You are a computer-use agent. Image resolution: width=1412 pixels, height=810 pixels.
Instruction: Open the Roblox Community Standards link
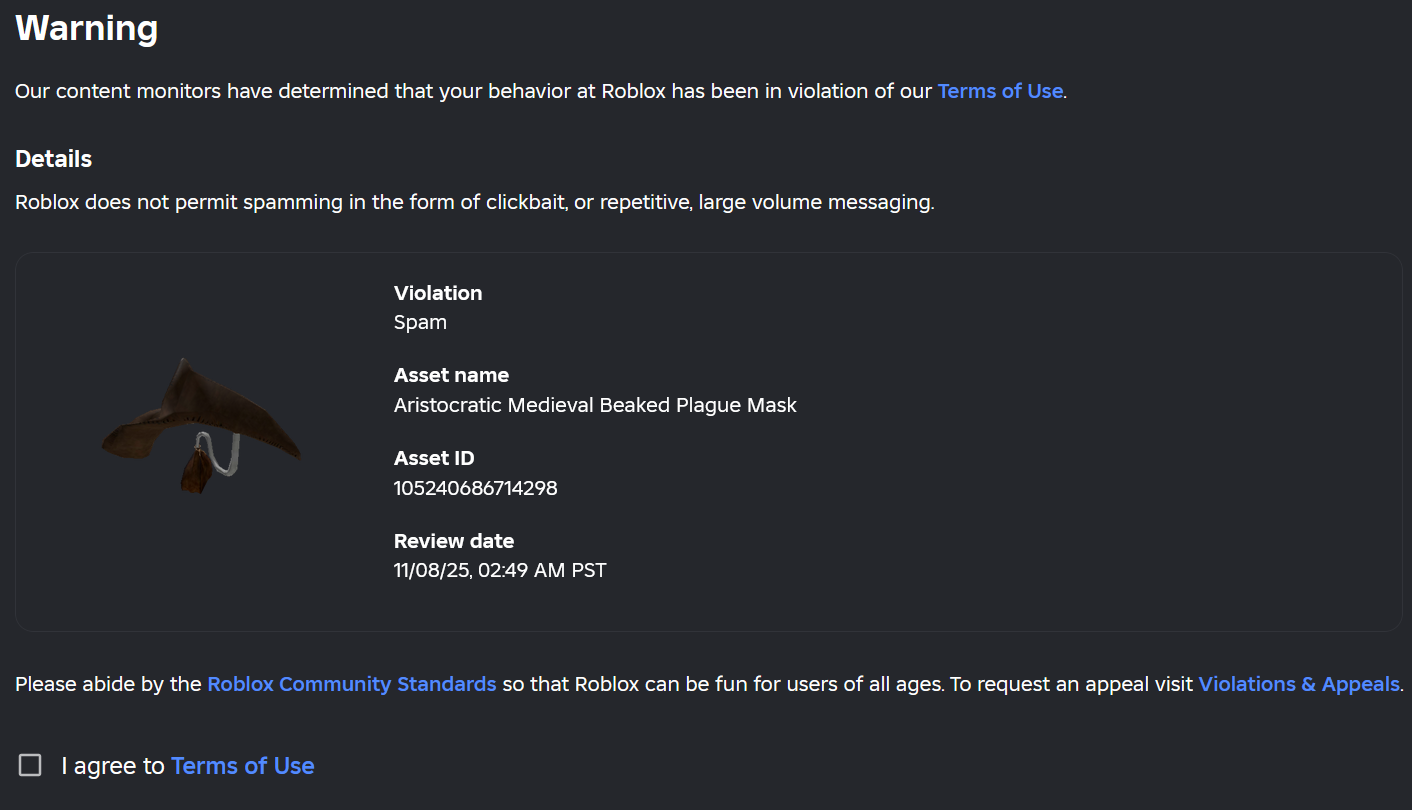(x=351, y=684)
